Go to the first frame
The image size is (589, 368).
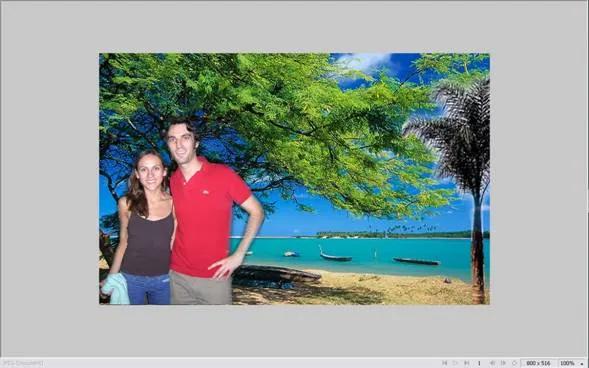(x=444, y=363)
